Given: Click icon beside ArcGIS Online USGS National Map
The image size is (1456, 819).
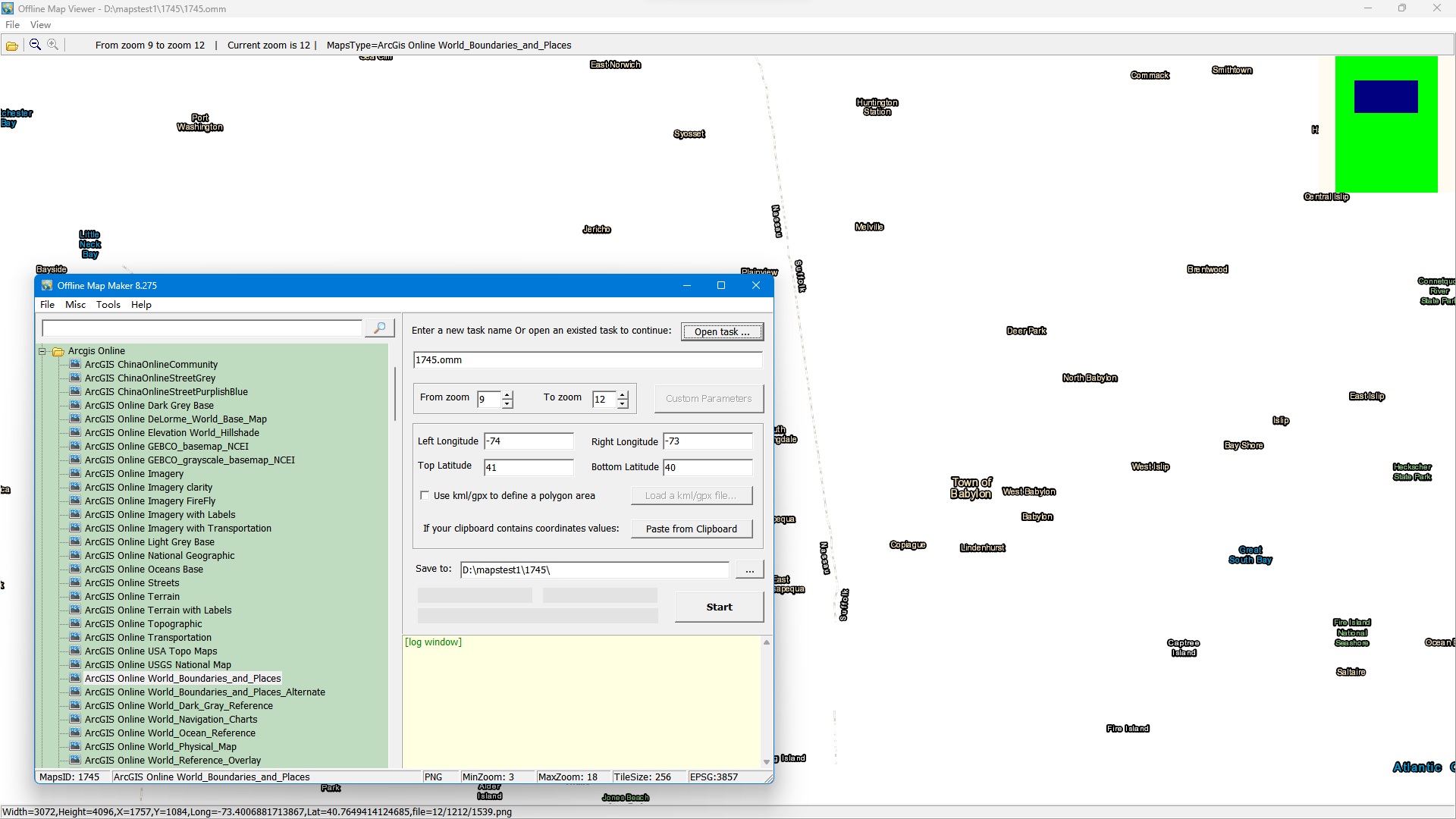Looking at the screenshot, I should [x=75, y=664].
